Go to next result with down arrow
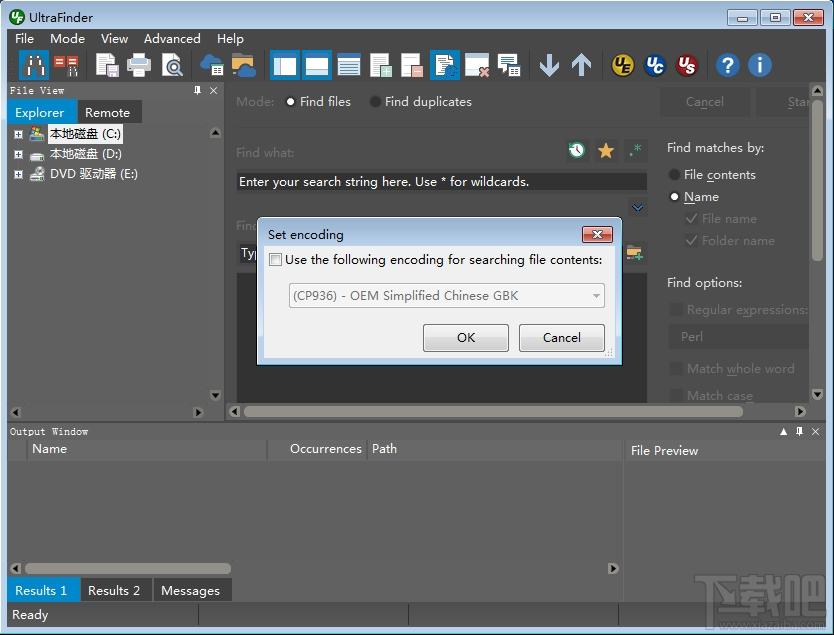The width and height of the screenshot is (834, 635). [549, 65]
